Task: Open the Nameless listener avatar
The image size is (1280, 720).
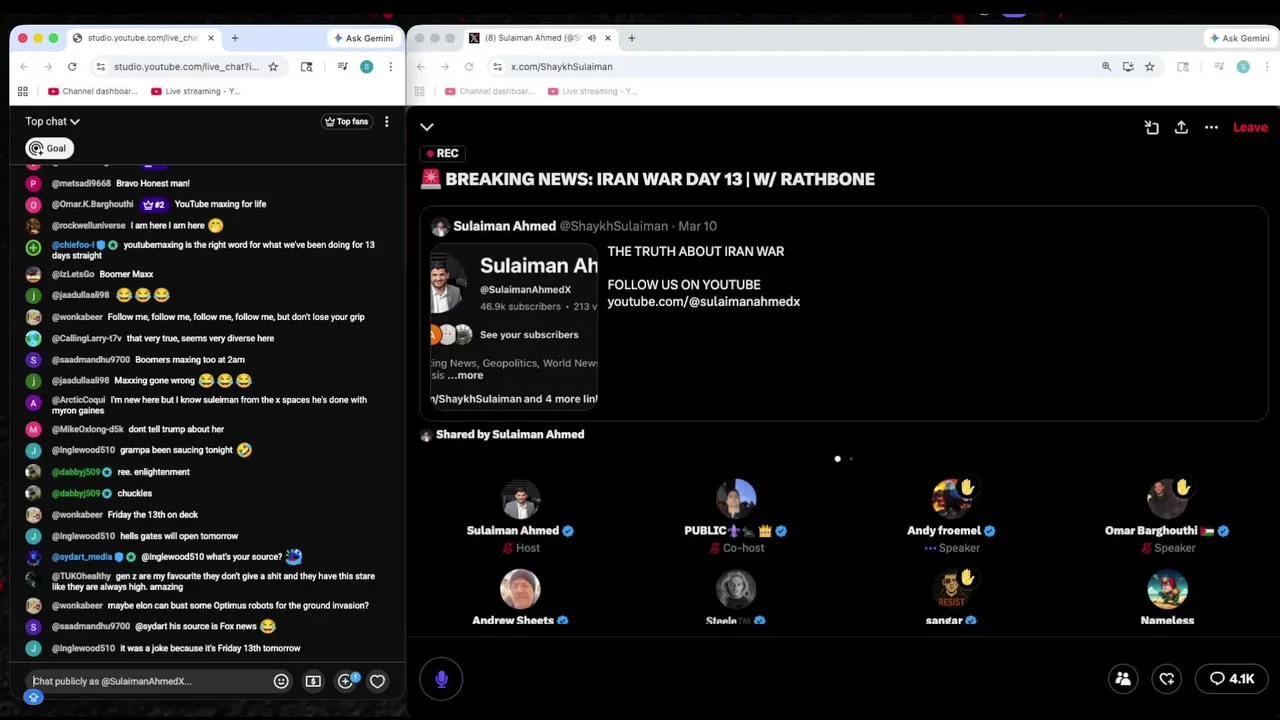Action: [1167, 590]
